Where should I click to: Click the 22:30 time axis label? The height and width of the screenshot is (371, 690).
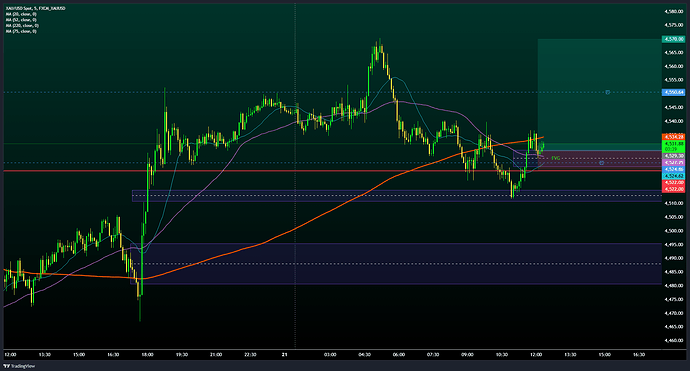250,355
